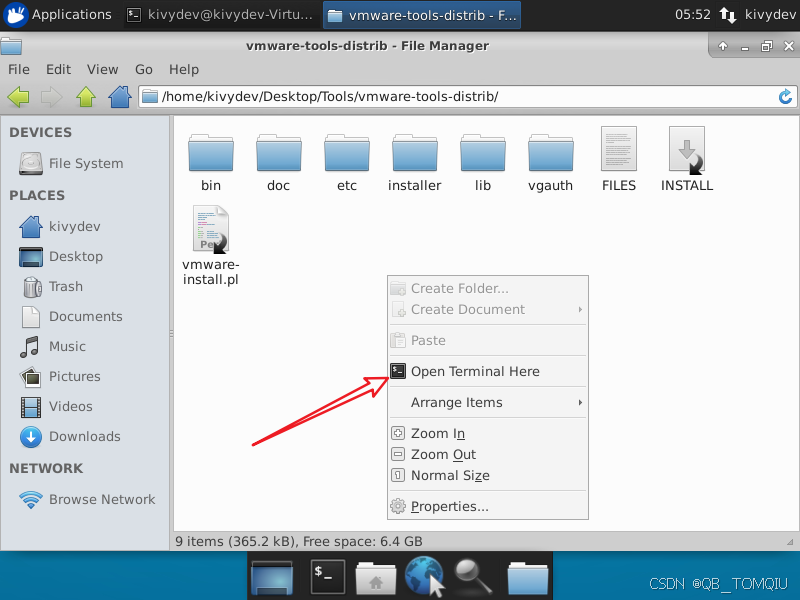This screenshot has width=800, height=600.
Task: Click the window menu icon in titlebar
Action: pyautogui.click(x=11, y=46)
